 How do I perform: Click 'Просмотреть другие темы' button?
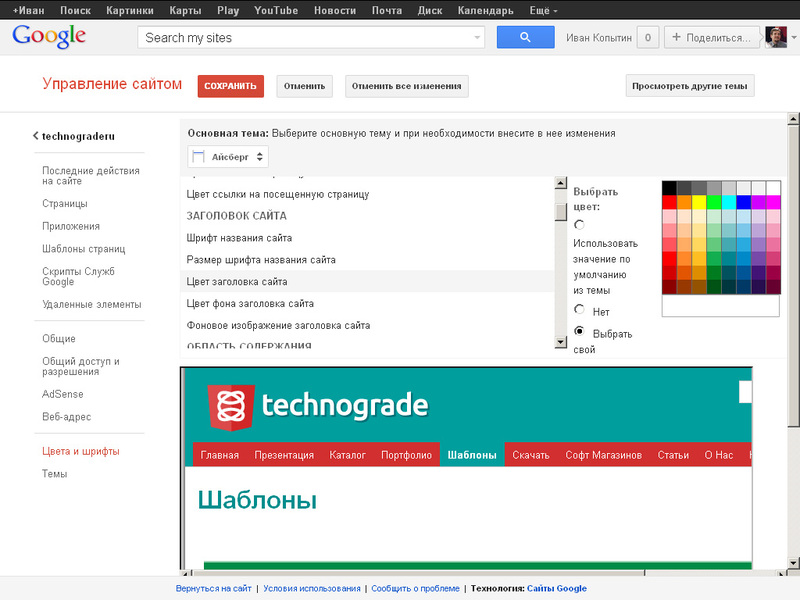(690, 86)
